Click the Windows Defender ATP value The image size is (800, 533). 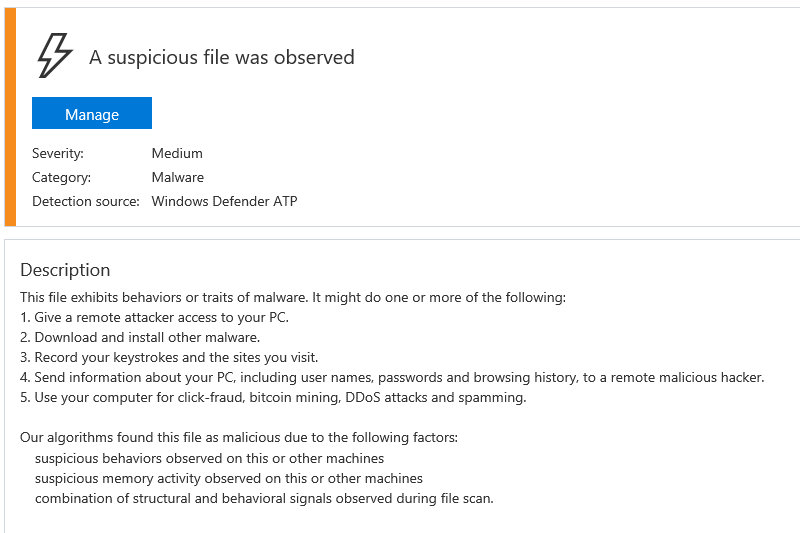click(224, 201)
